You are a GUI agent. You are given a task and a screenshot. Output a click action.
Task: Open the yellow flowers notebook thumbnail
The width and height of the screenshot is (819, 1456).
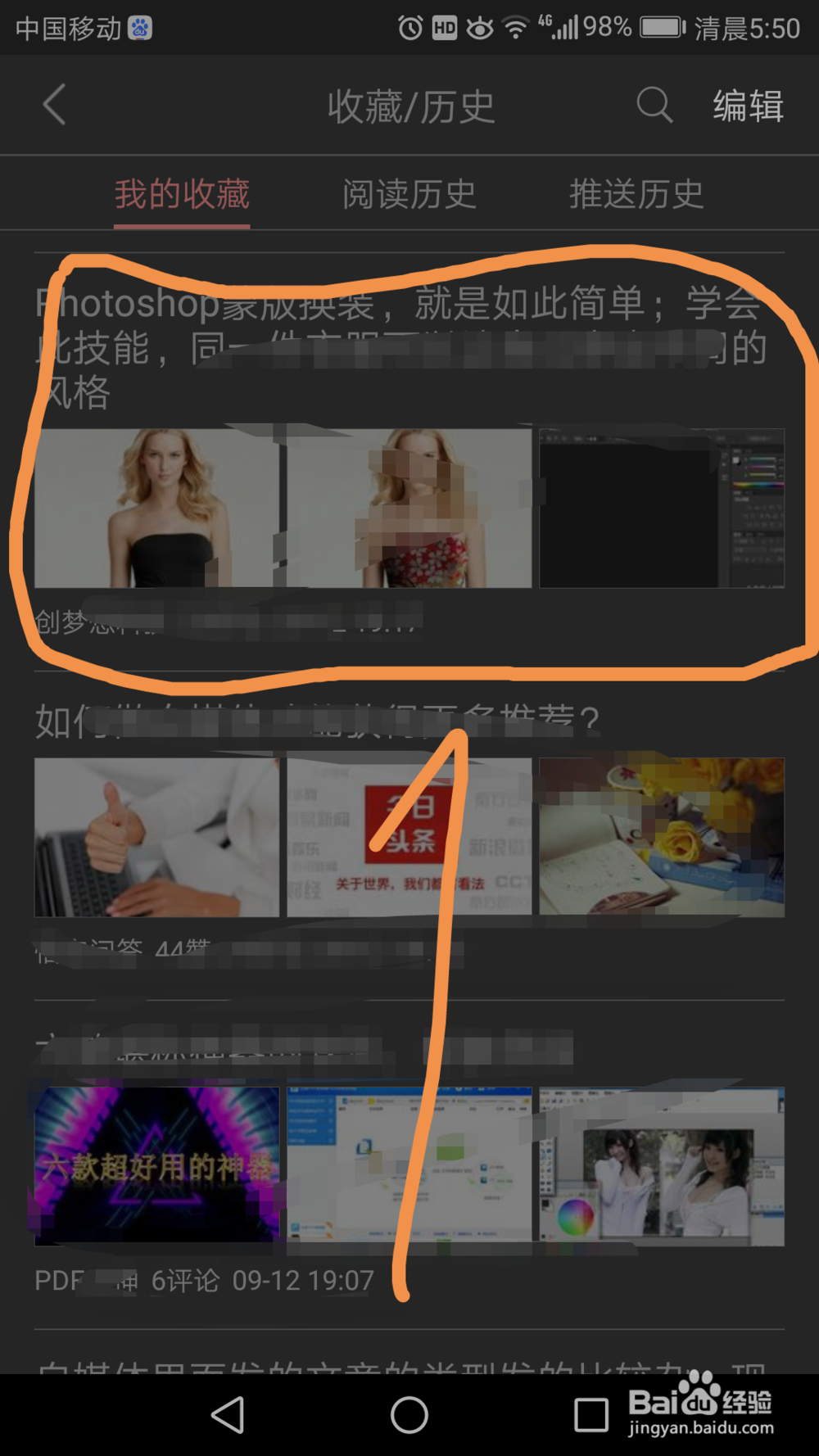point(662,837)
